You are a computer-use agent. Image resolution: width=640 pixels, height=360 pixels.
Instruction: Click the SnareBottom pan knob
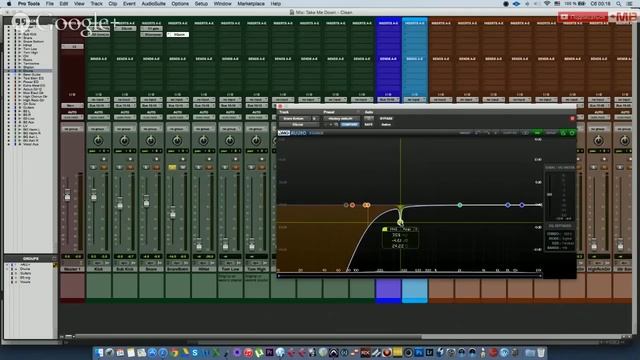[177, 141]
